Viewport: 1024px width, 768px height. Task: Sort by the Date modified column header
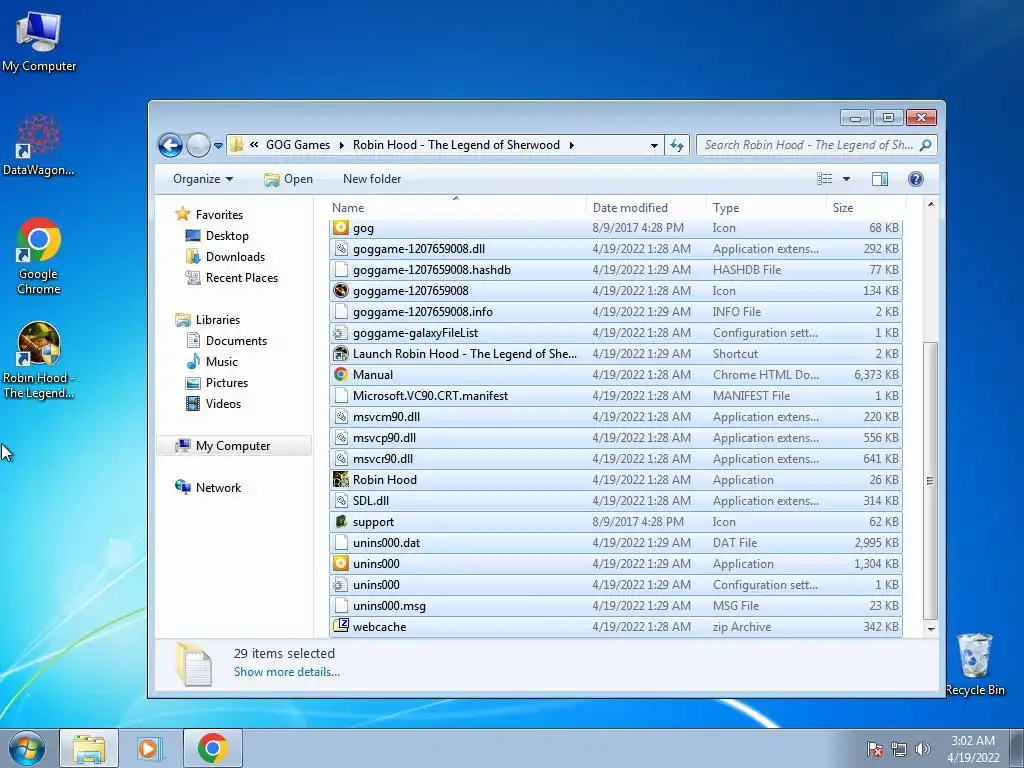(x=646, y=208)
